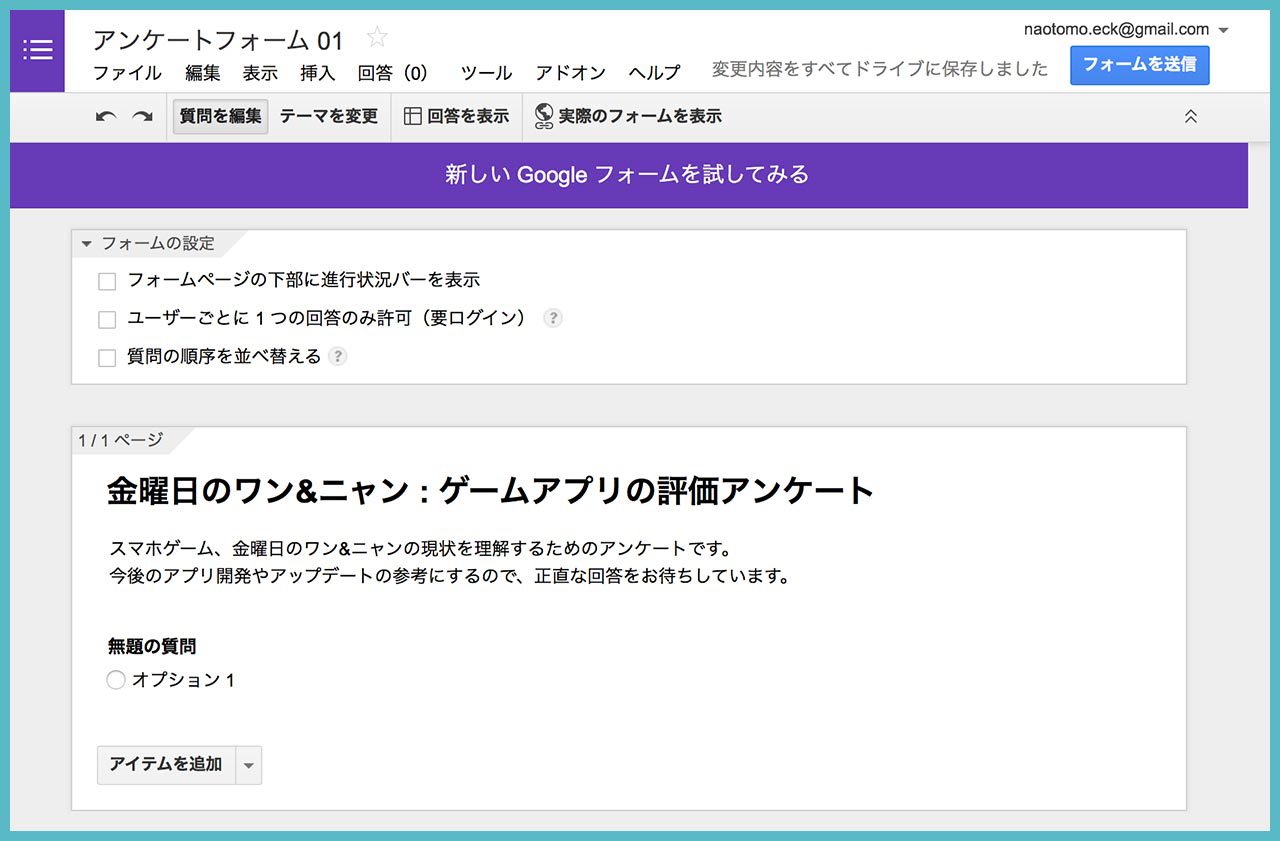The height and width of the screenshot is (841, 1280).
Task: Click the 質問を編集 button
Action: (x=220, y=116)
